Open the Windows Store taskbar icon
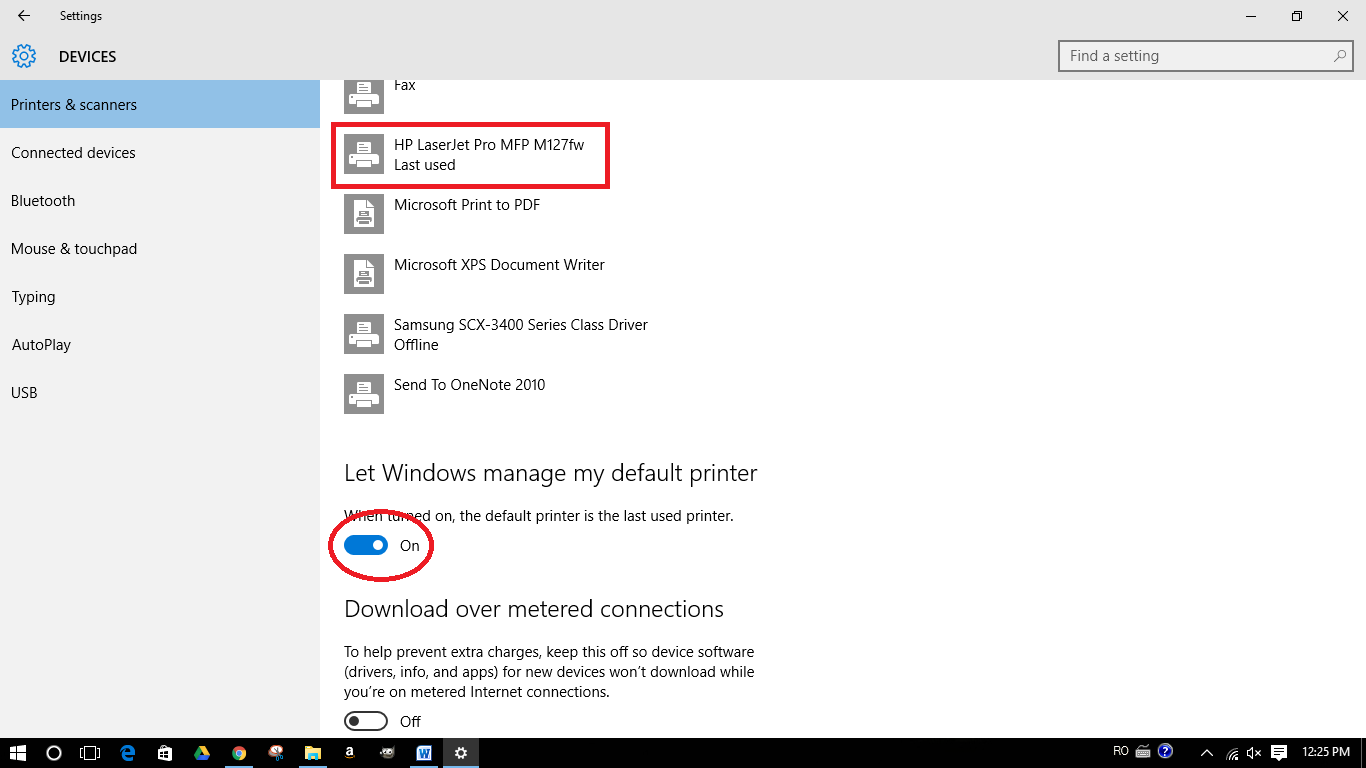This screenshot has height=768, width=1366. (x=165, y=753)
